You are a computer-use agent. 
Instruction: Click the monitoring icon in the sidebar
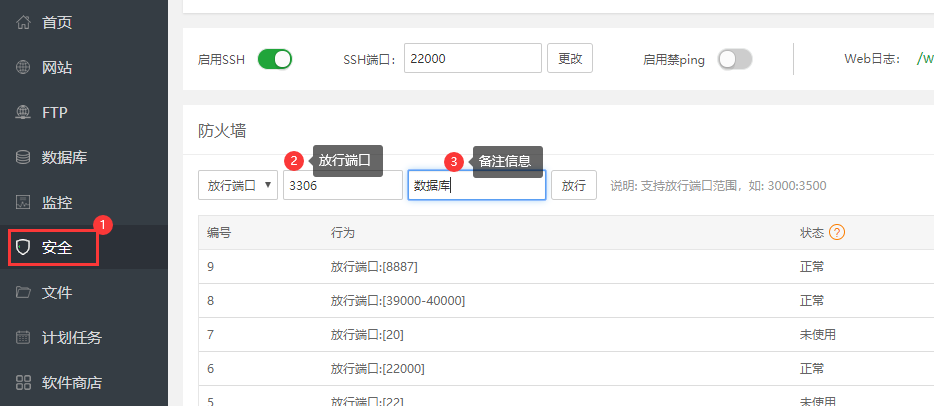tap(23, 203)
